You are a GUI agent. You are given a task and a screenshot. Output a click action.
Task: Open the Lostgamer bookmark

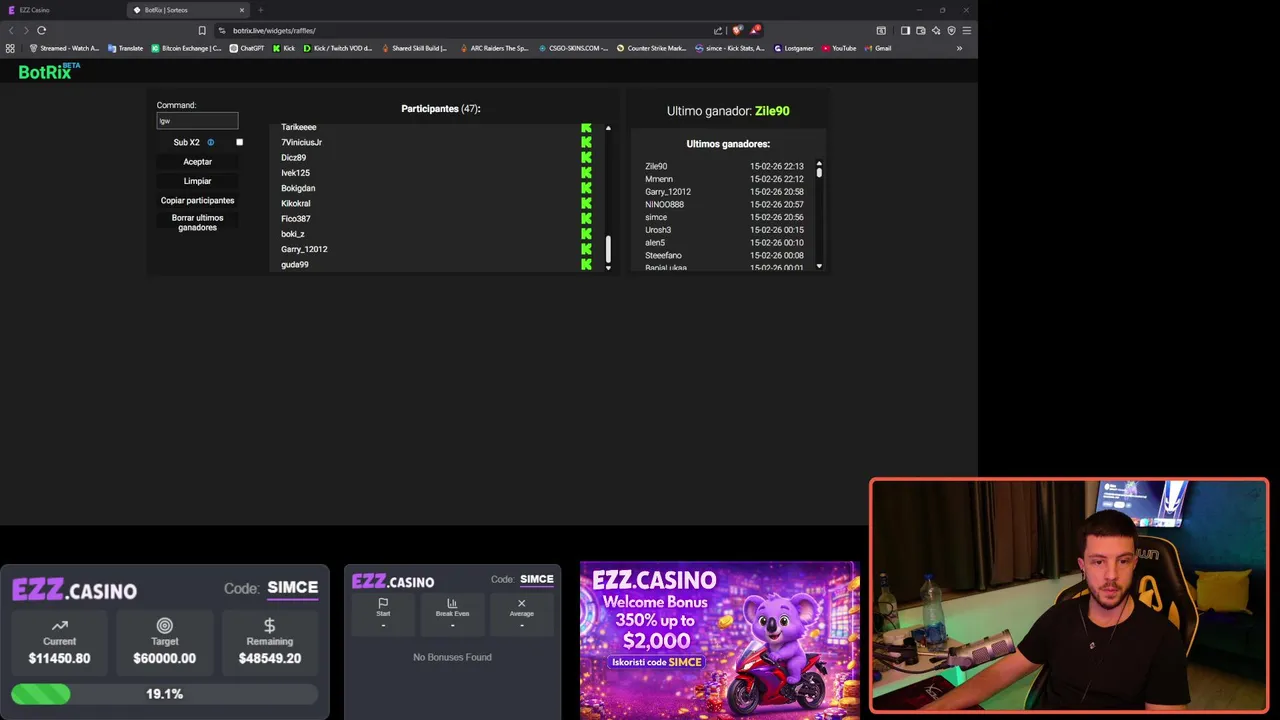(x=793, y=48)
